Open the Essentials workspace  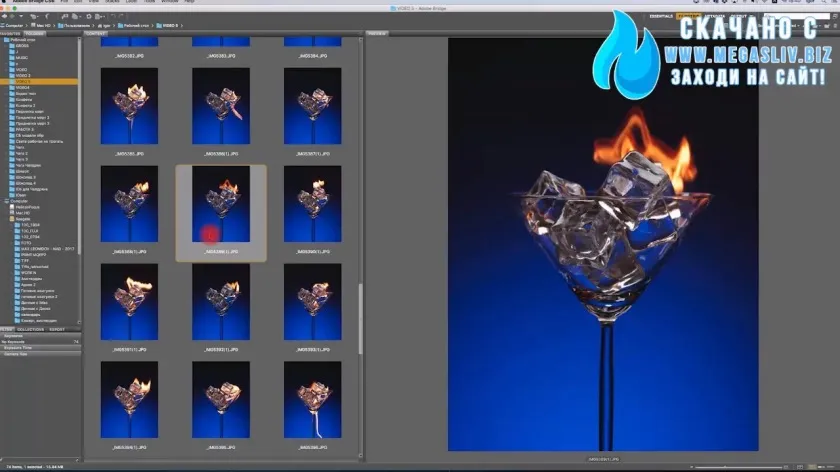[x=661, y=16]
